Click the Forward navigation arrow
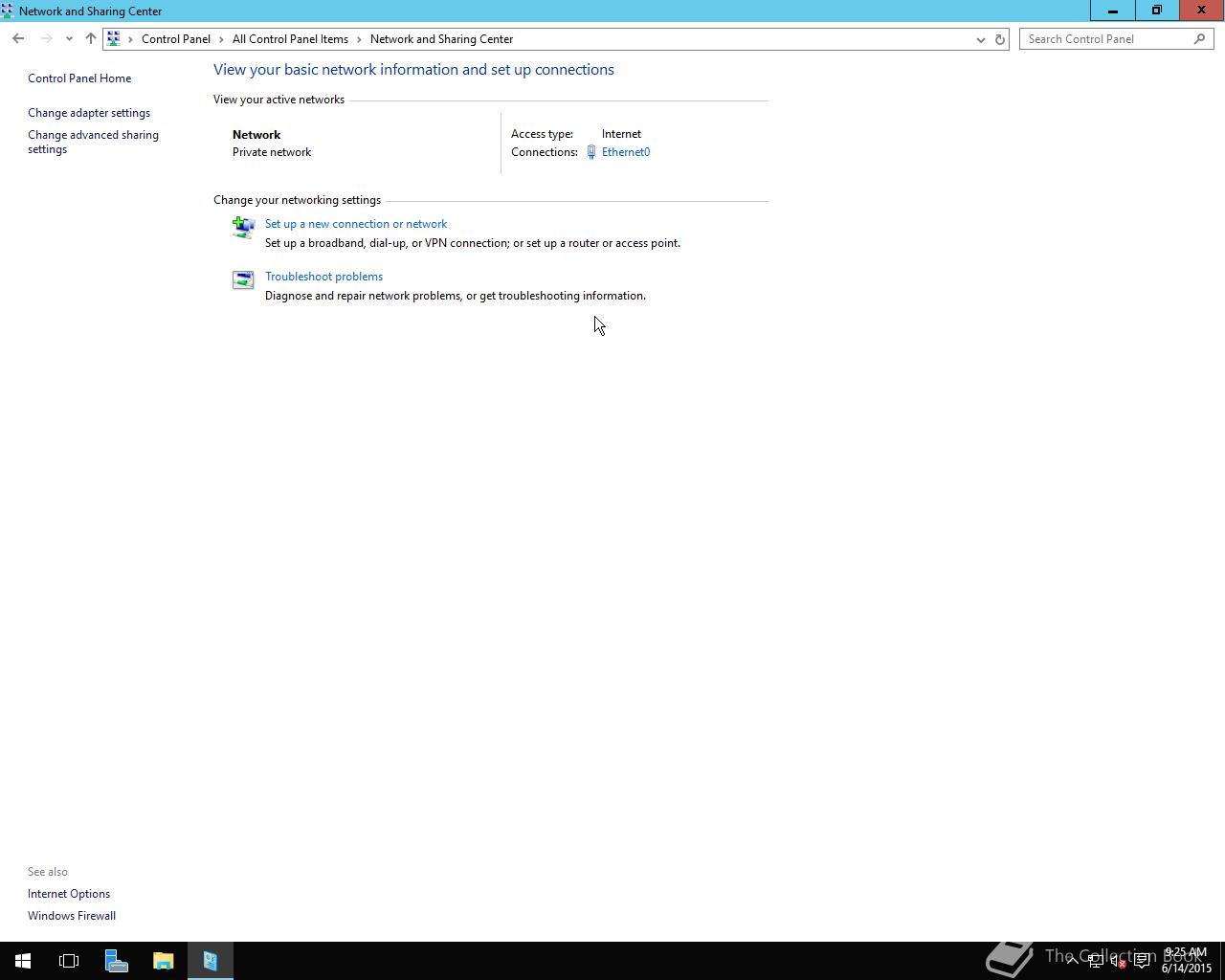The image size is (1225, 980). 46,39
